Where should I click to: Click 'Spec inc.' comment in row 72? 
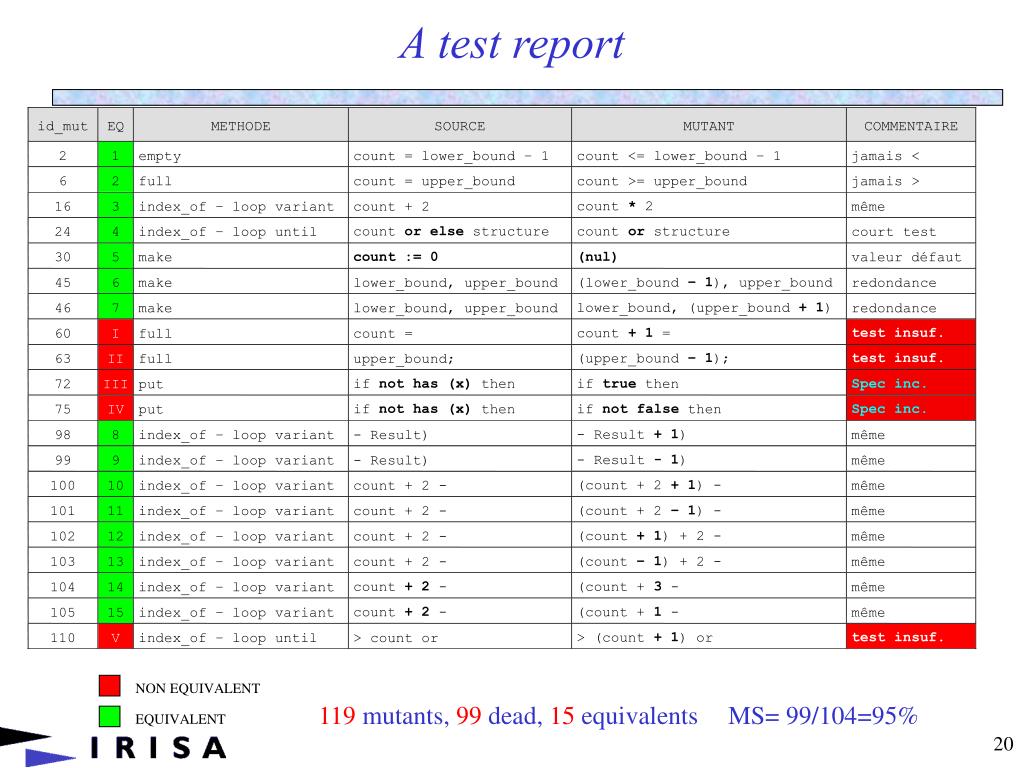[911, 384]
